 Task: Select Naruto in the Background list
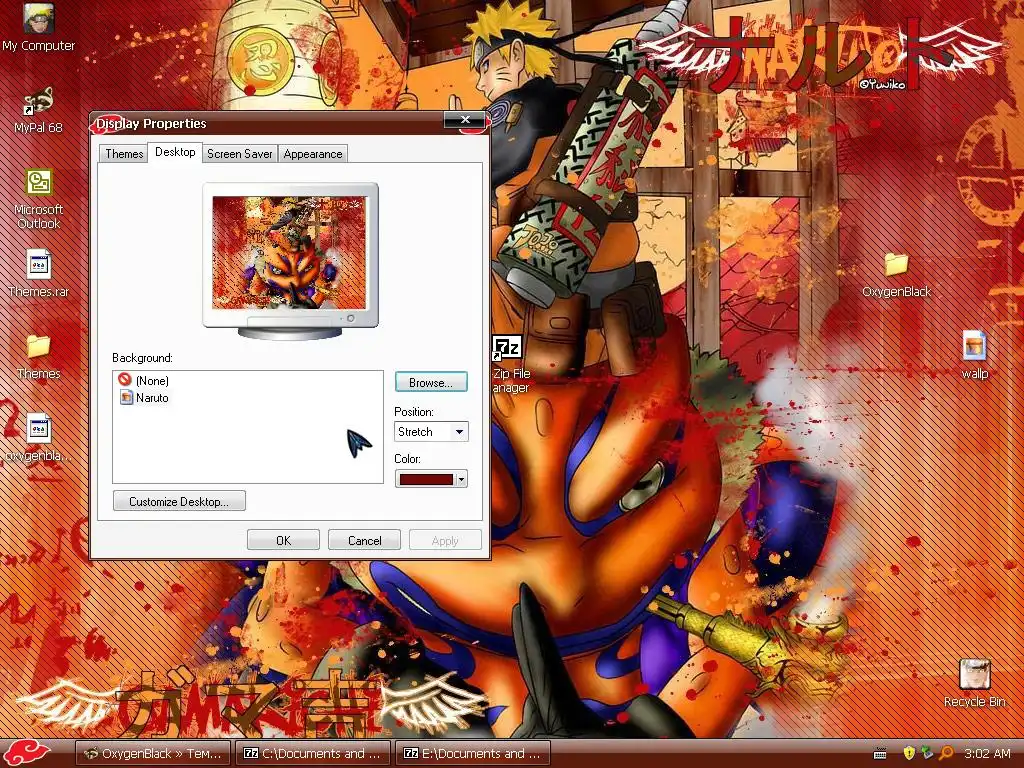tap(152, 398)
